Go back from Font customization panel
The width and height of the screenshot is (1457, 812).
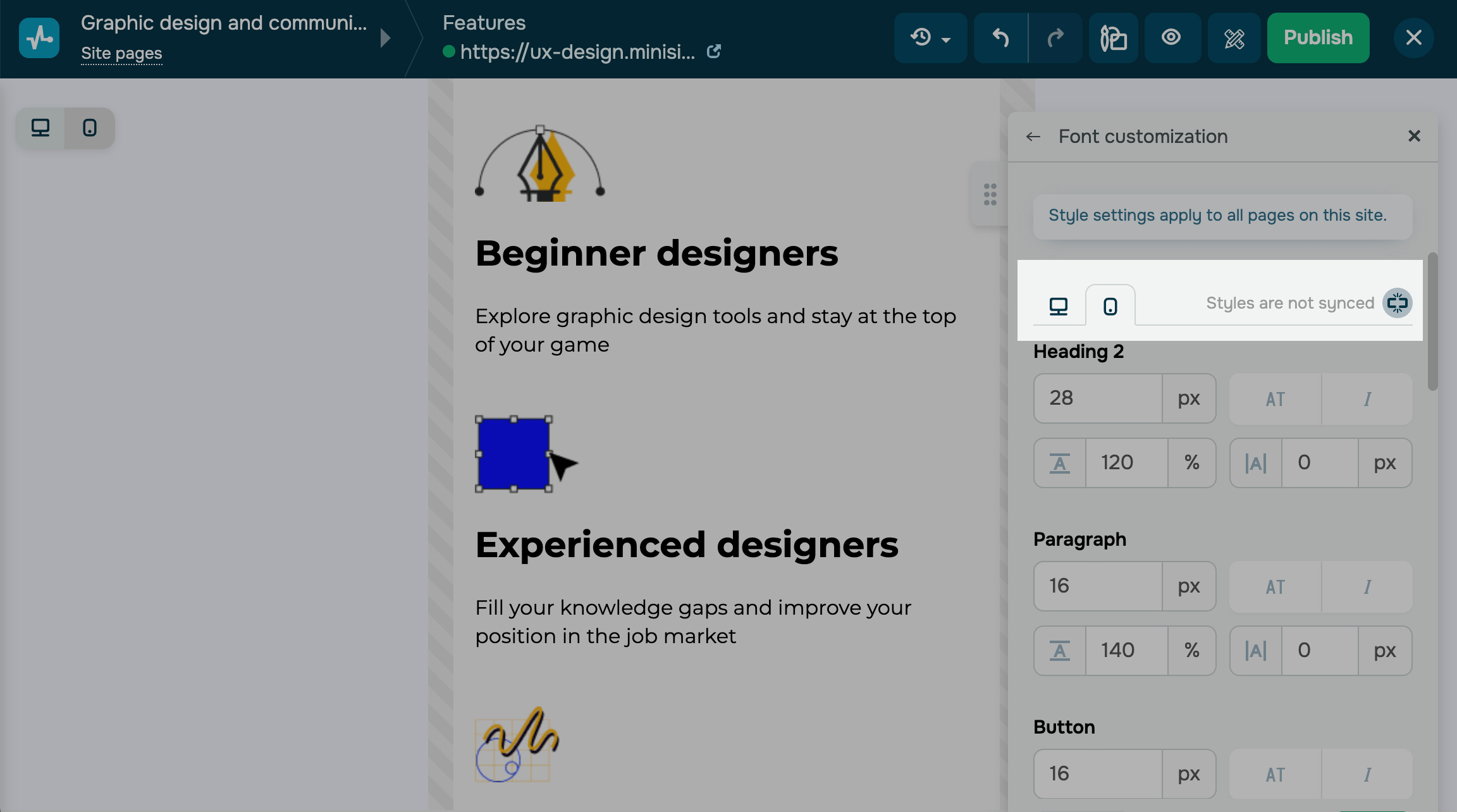(1033, 137)
